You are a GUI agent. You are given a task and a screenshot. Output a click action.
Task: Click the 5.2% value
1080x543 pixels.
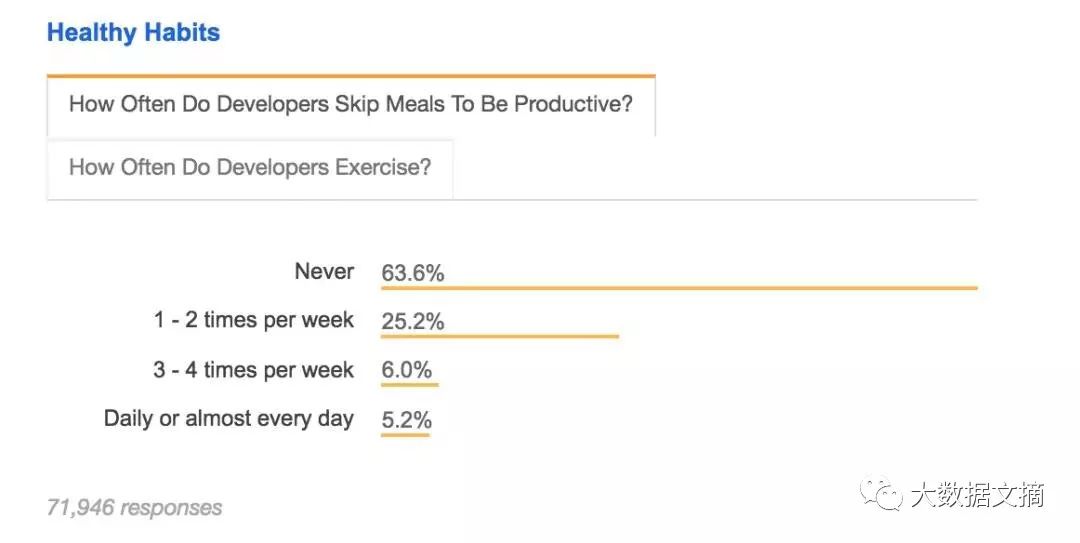click(x=406, y=420)
